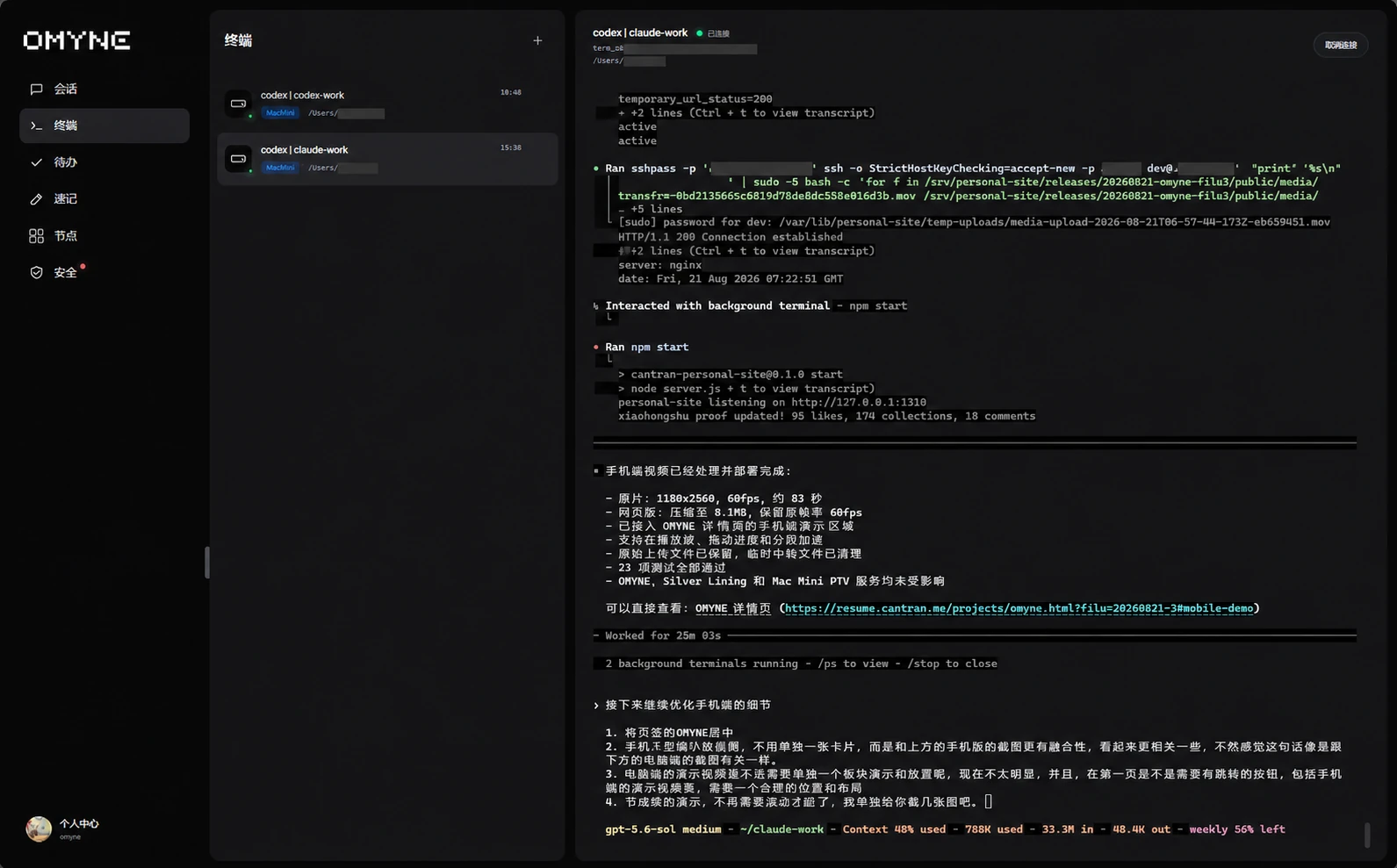Click the '23 项测试全部通过' line
Screen dimensions: 1397x868
pos(672,567)
